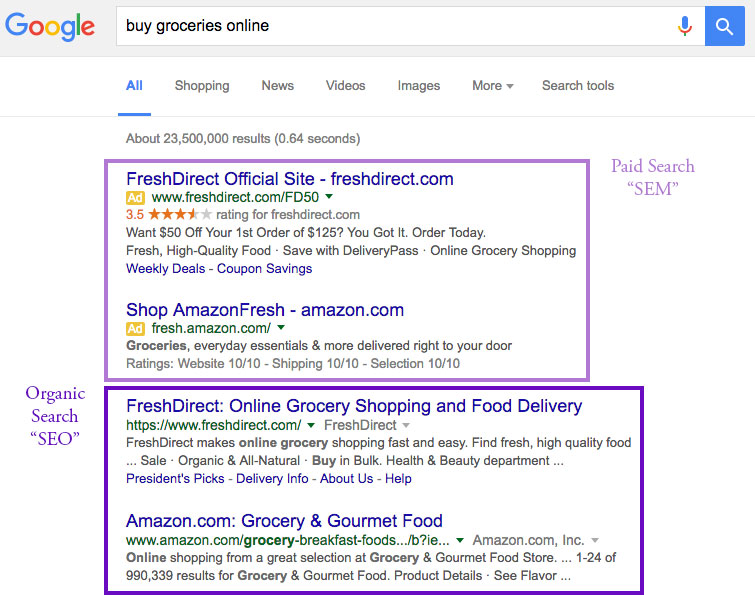Open the grey FreshDirect publisher dropdown
This screenshot has width=755, height=595.
pyautogui.click(x=406, y=425)
